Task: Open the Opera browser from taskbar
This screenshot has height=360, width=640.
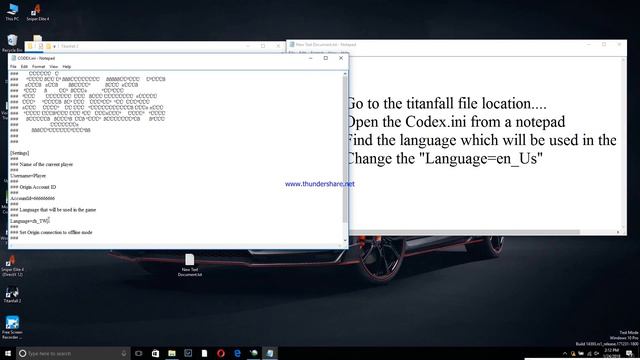Action: tap(221, 353)
